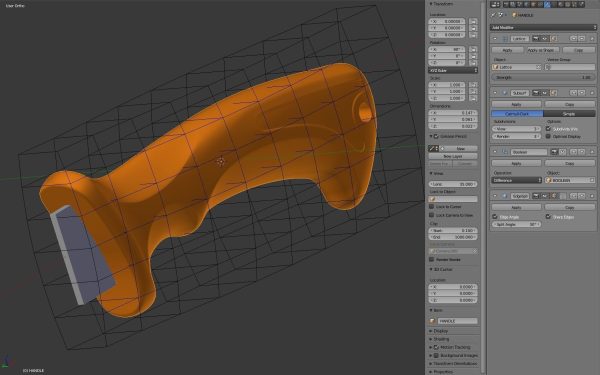Apply the Subsurf modifier
The image size is (600, 375).
[517, 104]
